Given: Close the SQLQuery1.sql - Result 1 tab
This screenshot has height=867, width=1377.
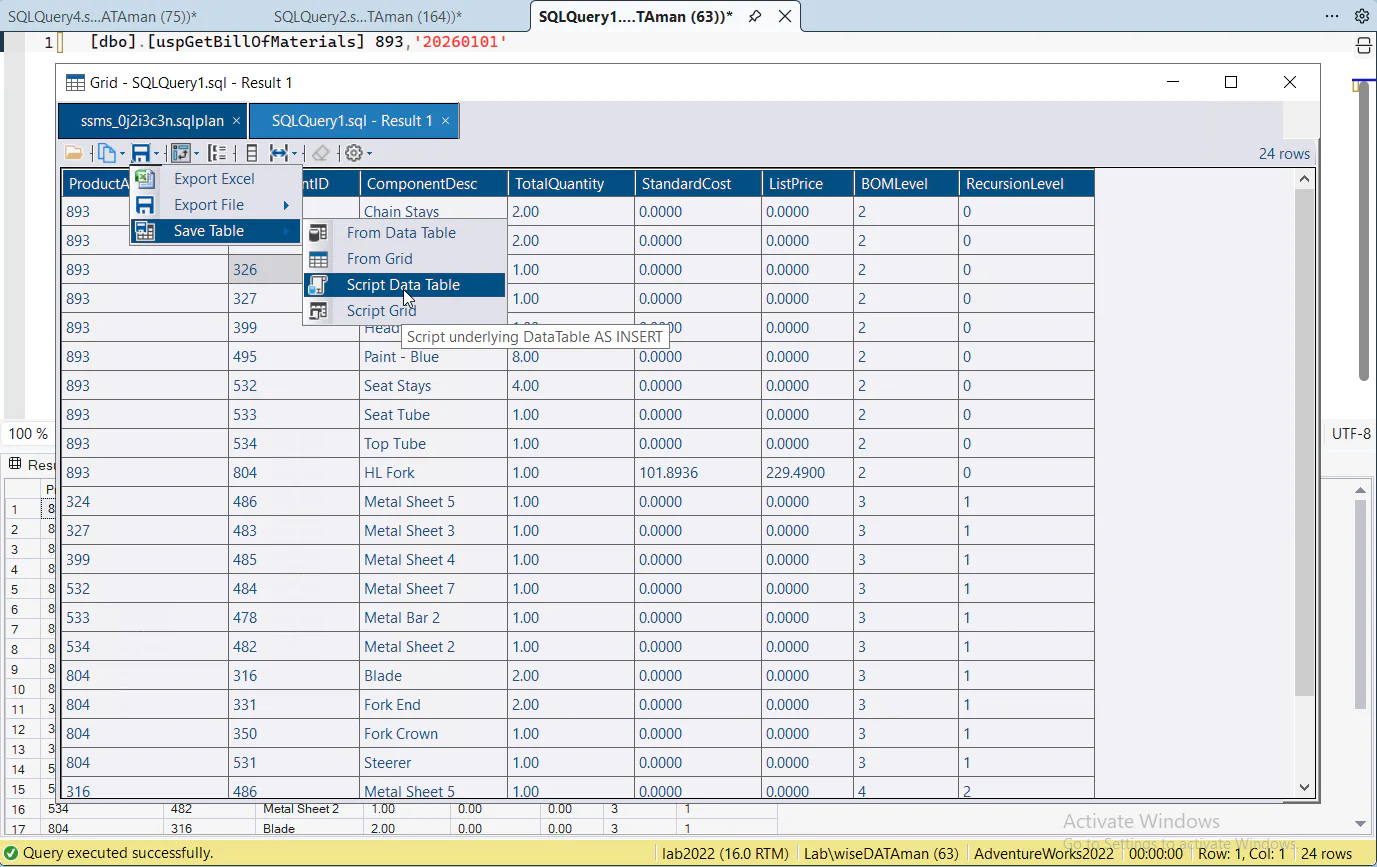Looking at the screenshot, I should (x=445, y=120).
